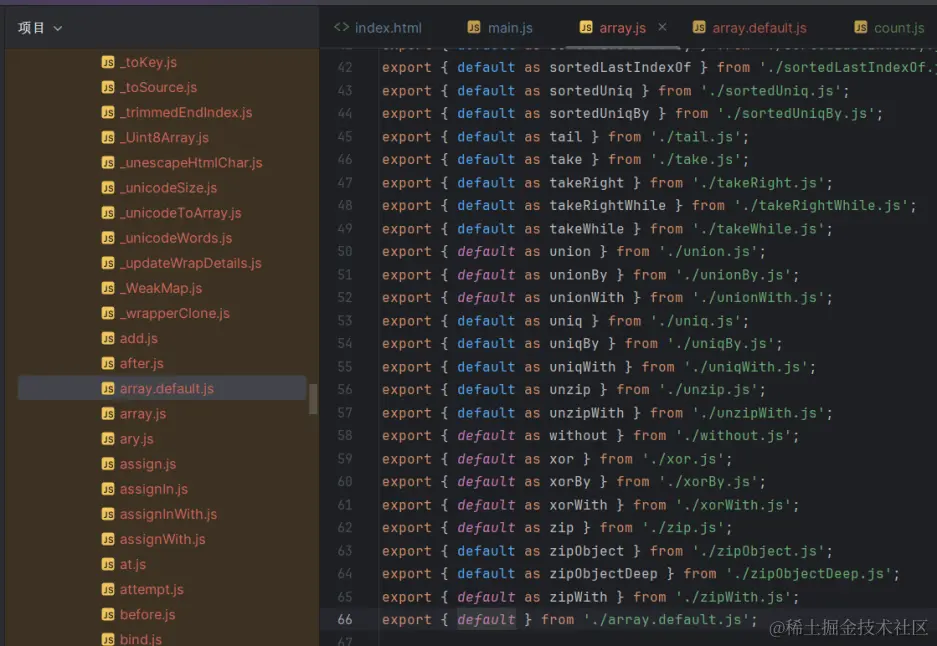Click the './without.js' path string
Screen dimensions: 937x646
tap(733, 436)
